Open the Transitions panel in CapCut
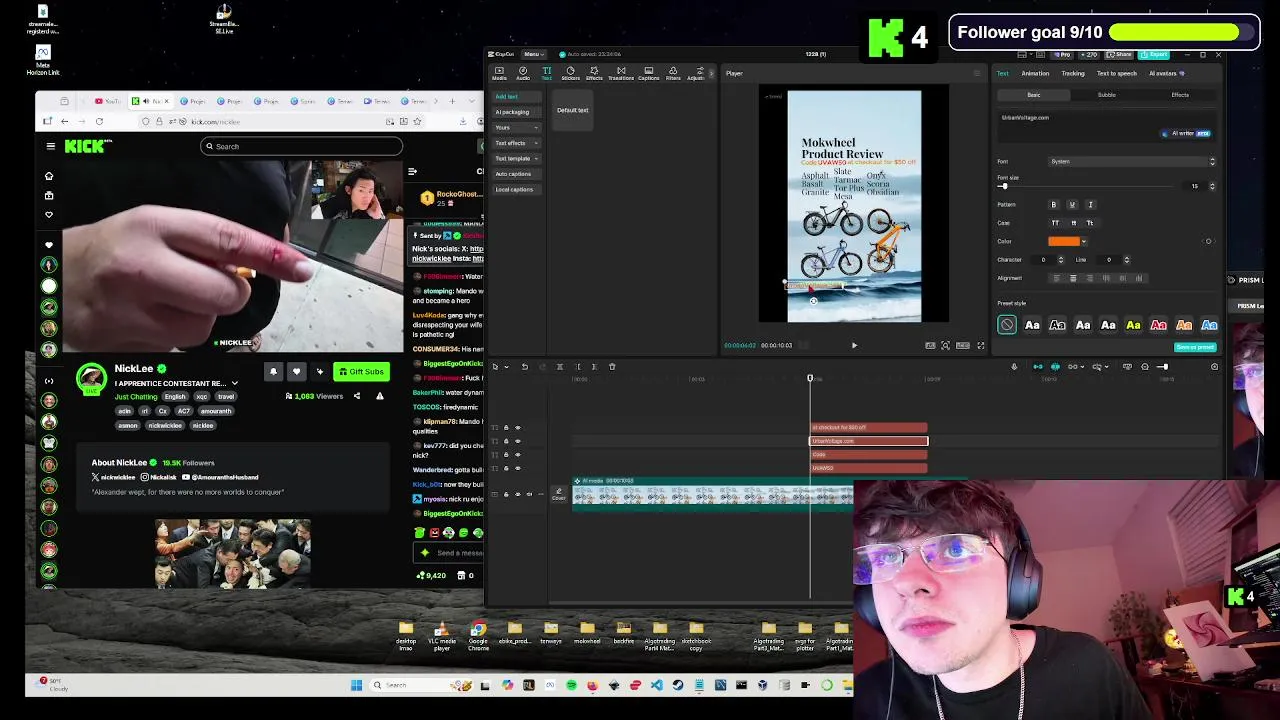This screenshot has width=1280, height=720. coord(621,73)
